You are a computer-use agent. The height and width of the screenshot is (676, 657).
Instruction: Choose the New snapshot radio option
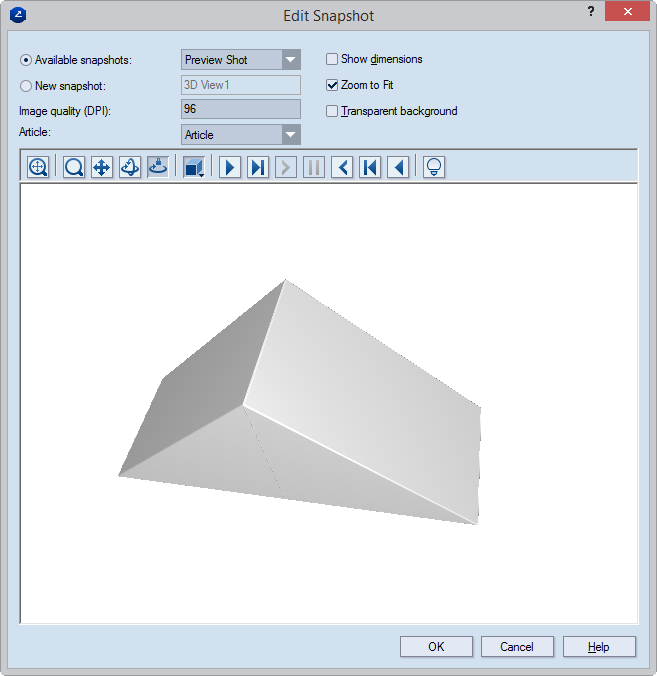click(26, 86)
